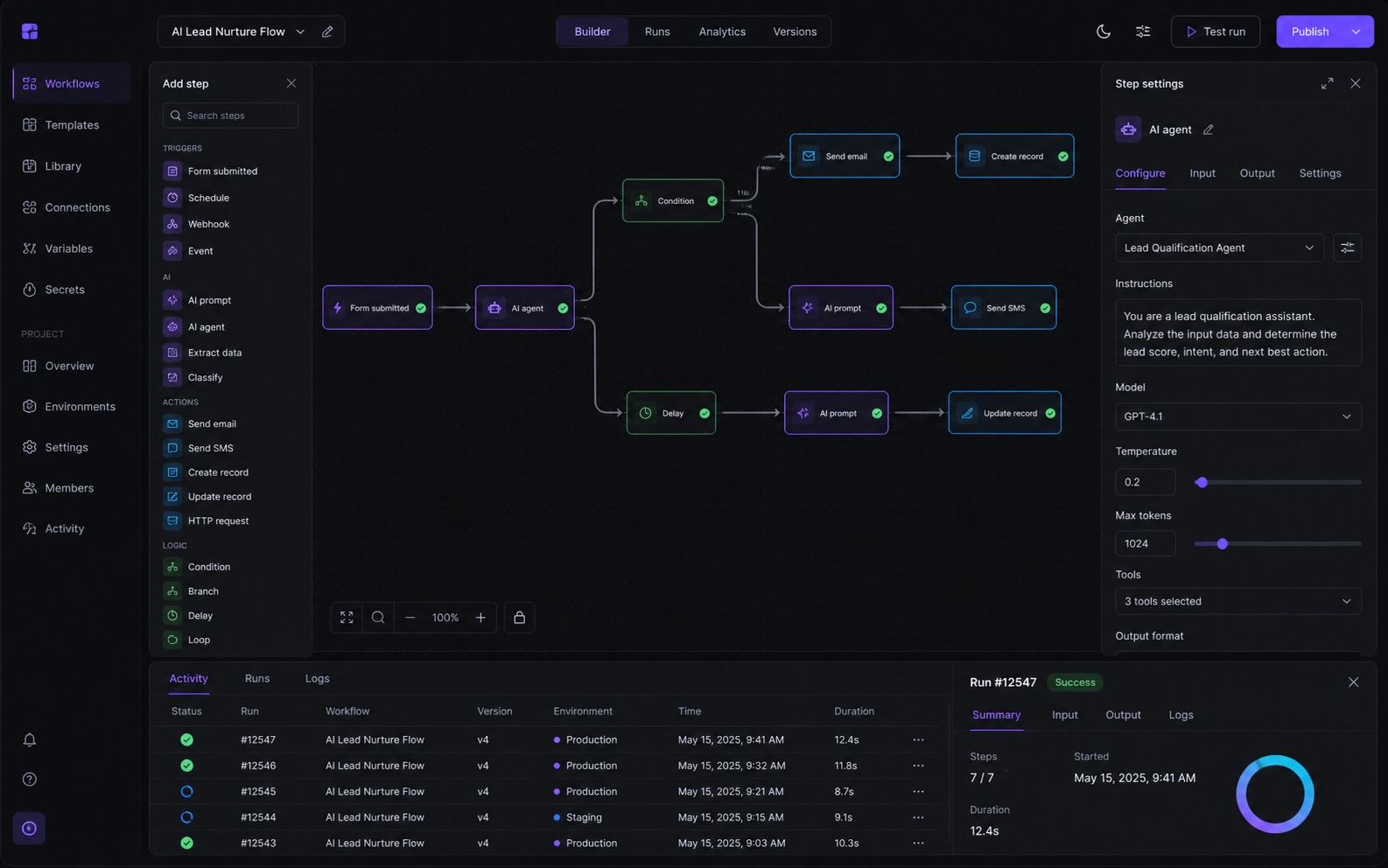Open the Publish dropdown arrow
The image size is (1388, 868).
pyautogui.click(x=1356, y=31)
